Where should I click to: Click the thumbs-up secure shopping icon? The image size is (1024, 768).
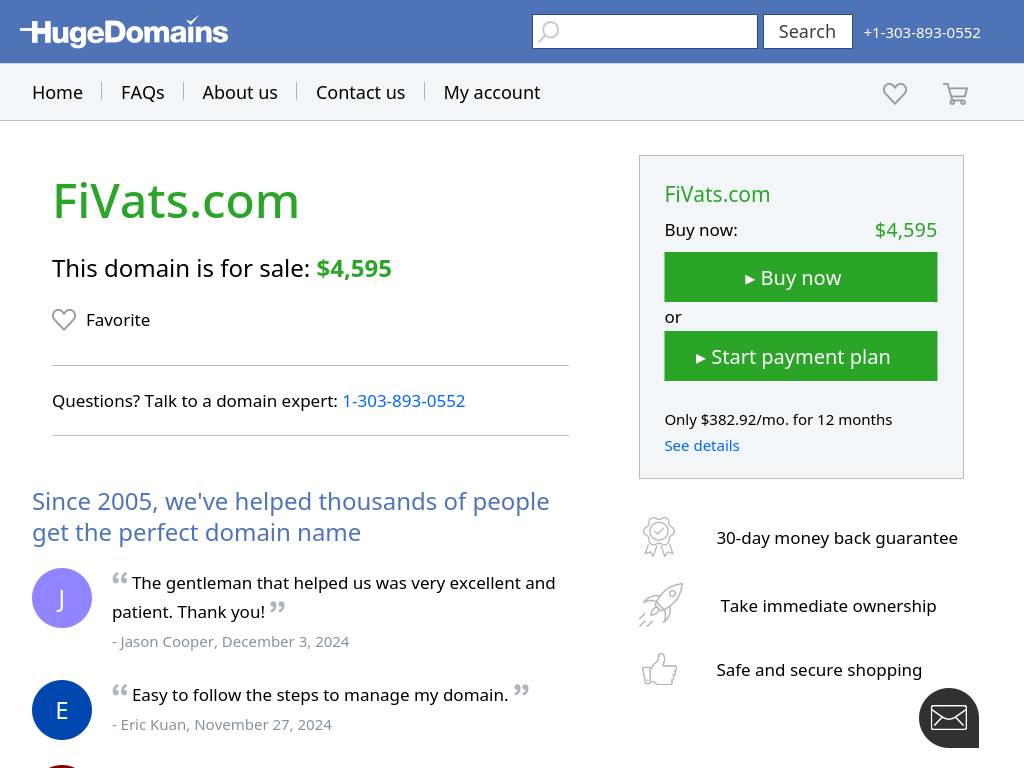coord(659,669)
